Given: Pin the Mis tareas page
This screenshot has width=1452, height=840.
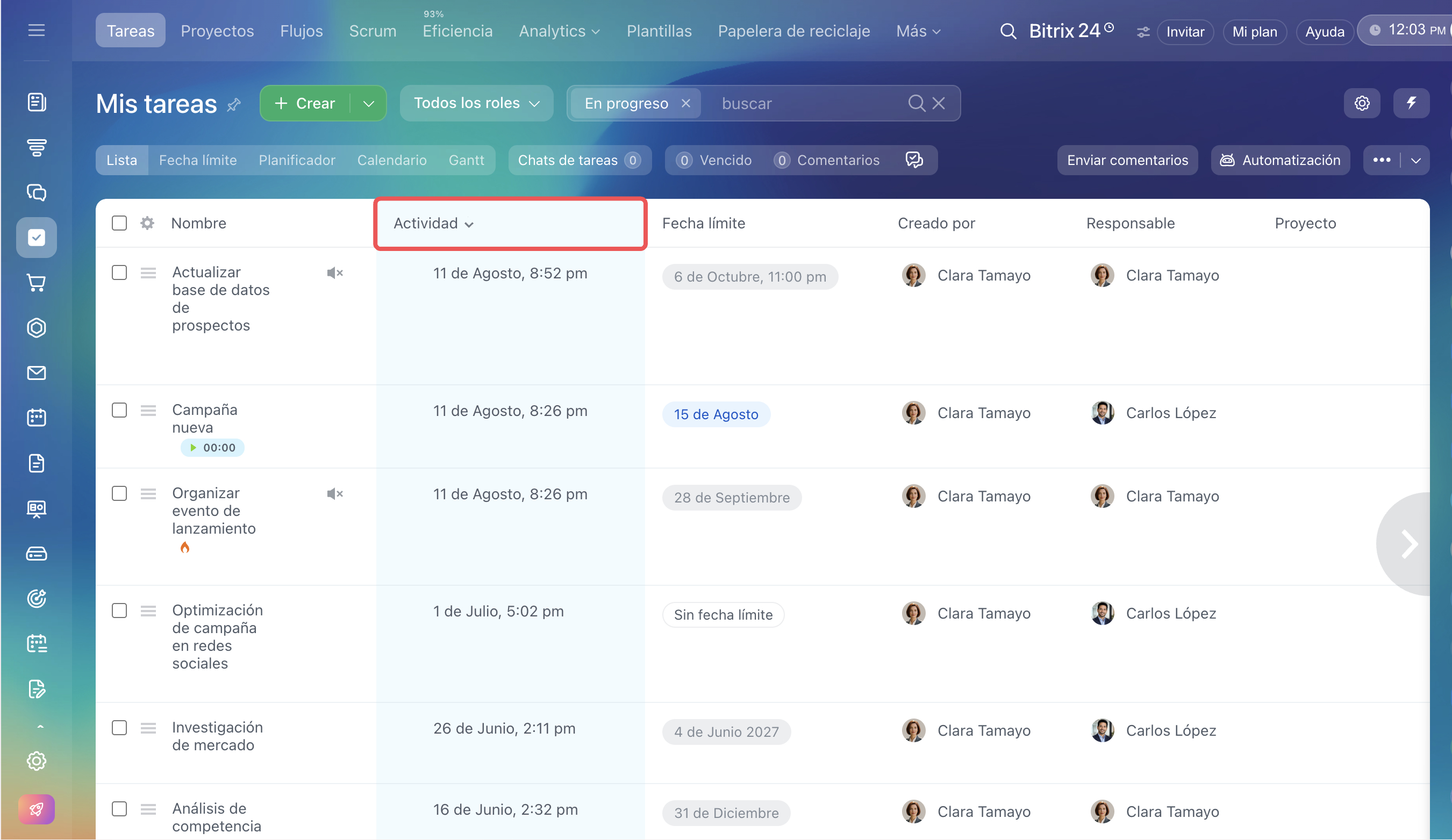Looking at the screenshot, I should (233, 105).
